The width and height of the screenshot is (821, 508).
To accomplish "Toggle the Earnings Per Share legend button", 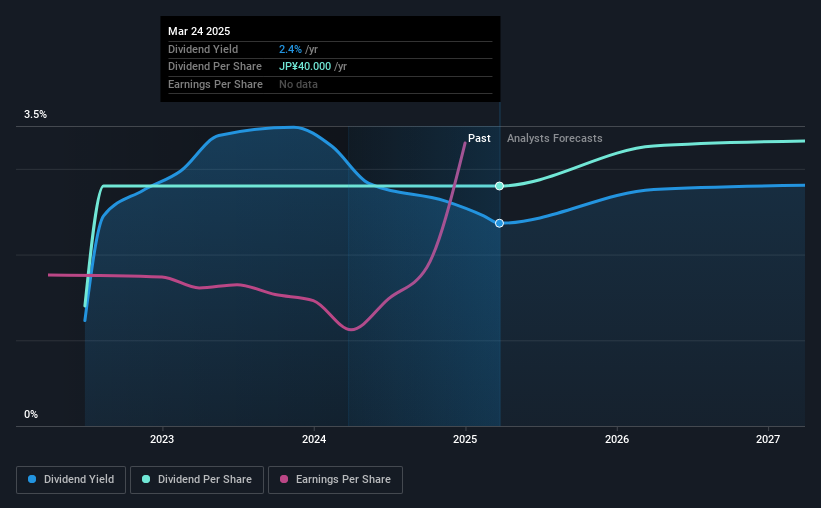I will click(x=335, y=480).
